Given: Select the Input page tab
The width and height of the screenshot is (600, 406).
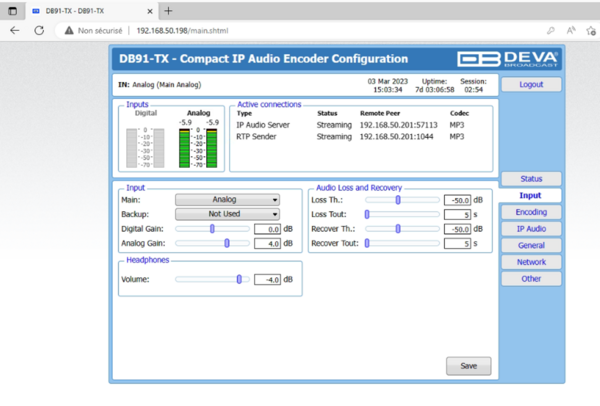Looking at the screenshot, I should pyautogui.click(x=530, y=196).
